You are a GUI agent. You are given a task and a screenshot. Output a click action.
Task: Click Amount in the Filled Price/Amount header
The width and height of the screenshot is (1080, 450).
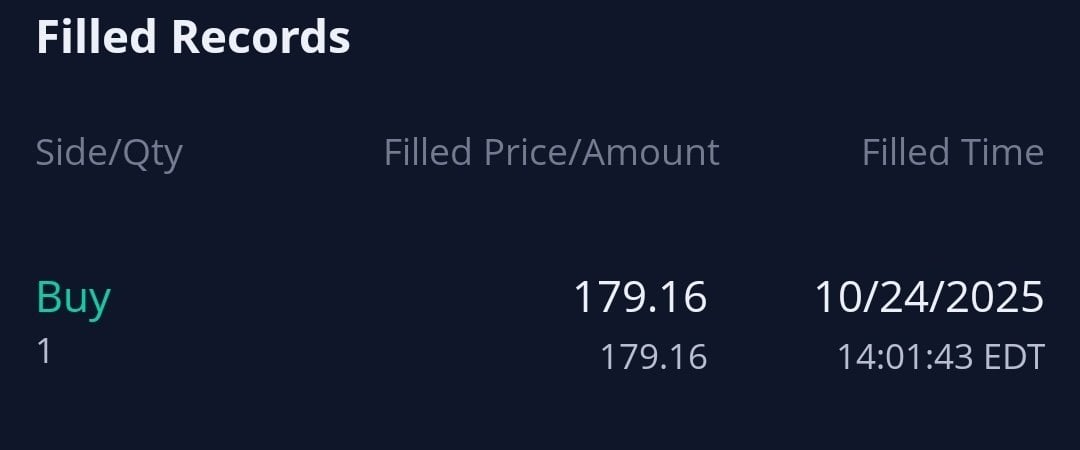pyautogui.click(x=651, y=153)
